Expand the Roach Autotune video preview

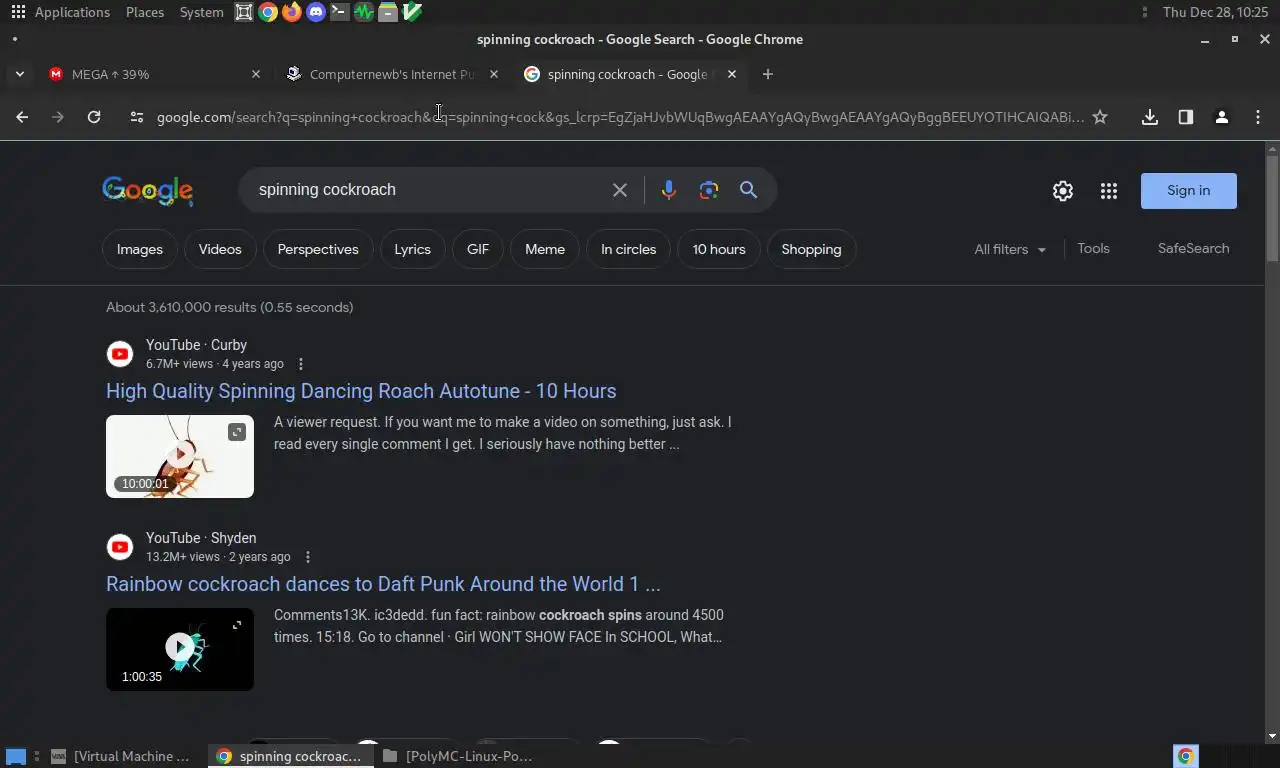(x=237, y=432)
